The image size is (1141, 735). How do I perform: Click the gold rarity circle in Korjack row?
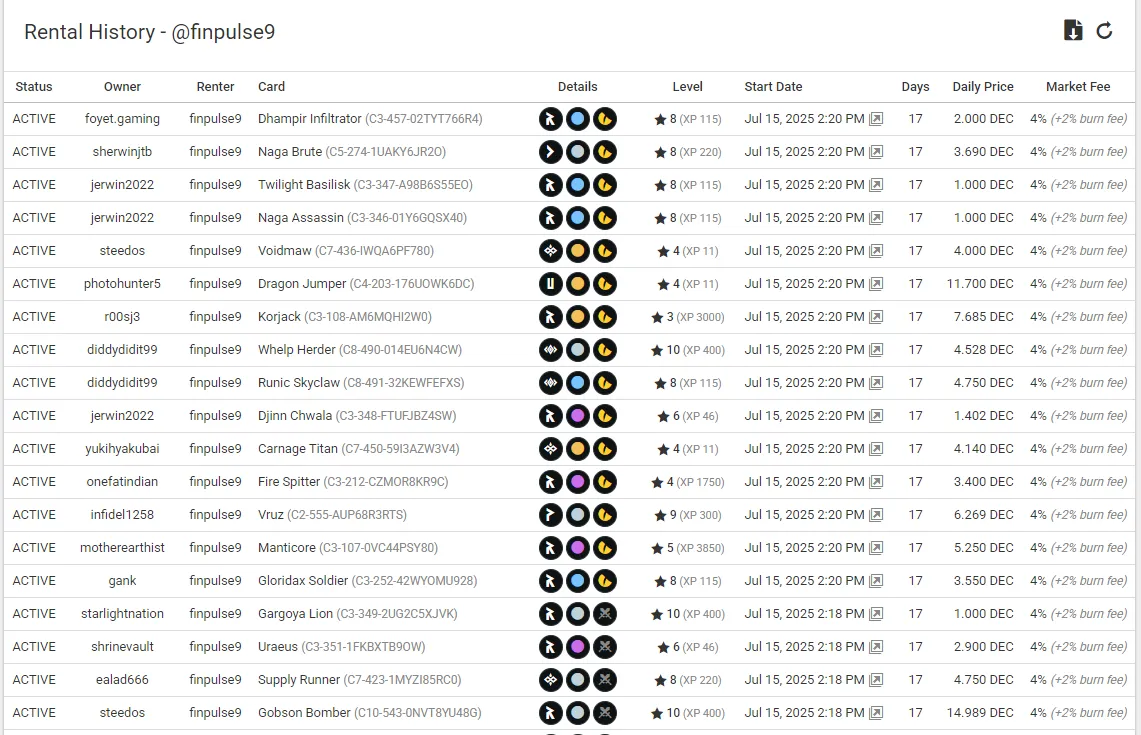578,317
